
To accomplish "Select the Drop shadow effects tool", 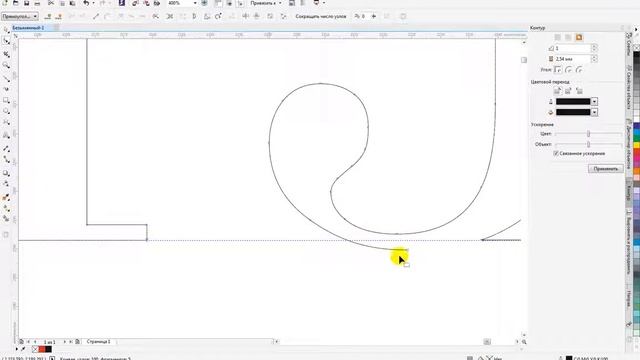I will (6, 173).
